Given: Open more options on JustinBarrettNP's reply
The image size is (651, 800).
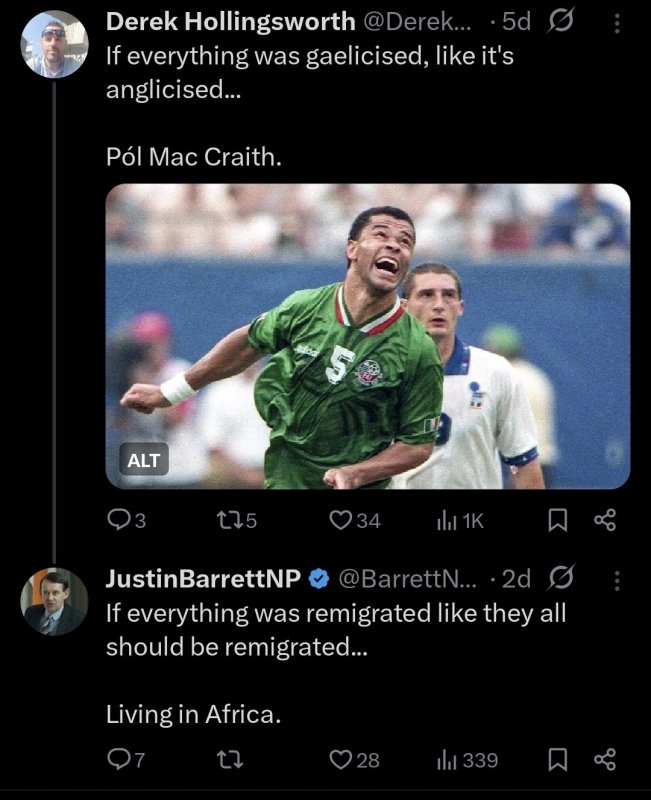Looking at the screenshot, I should (x=616, y=579).
